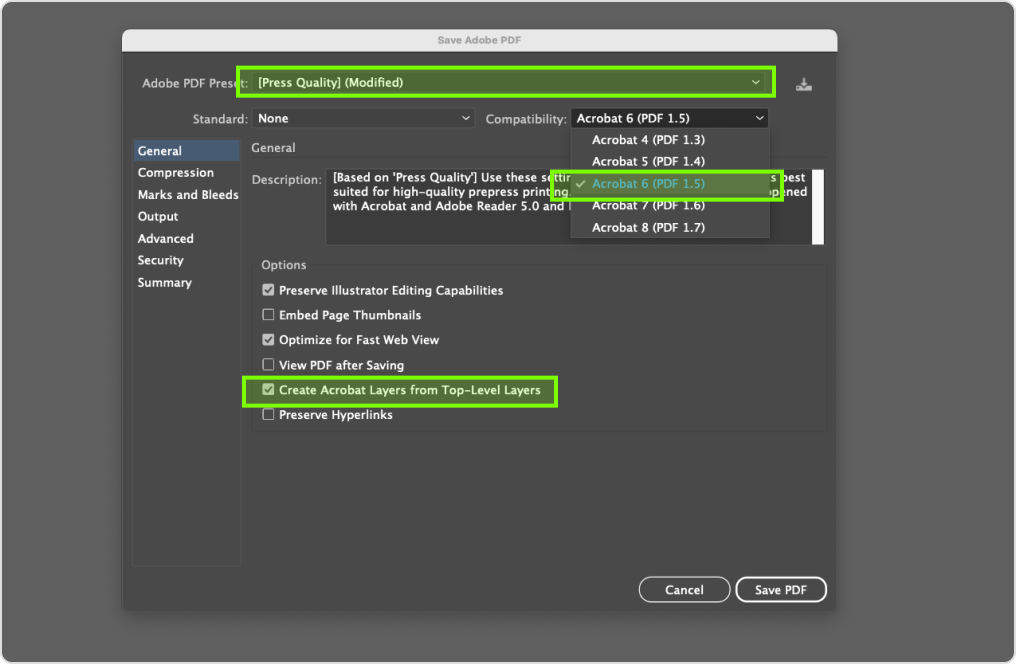
Task: Switch to the Compression section
Action: 176,173
